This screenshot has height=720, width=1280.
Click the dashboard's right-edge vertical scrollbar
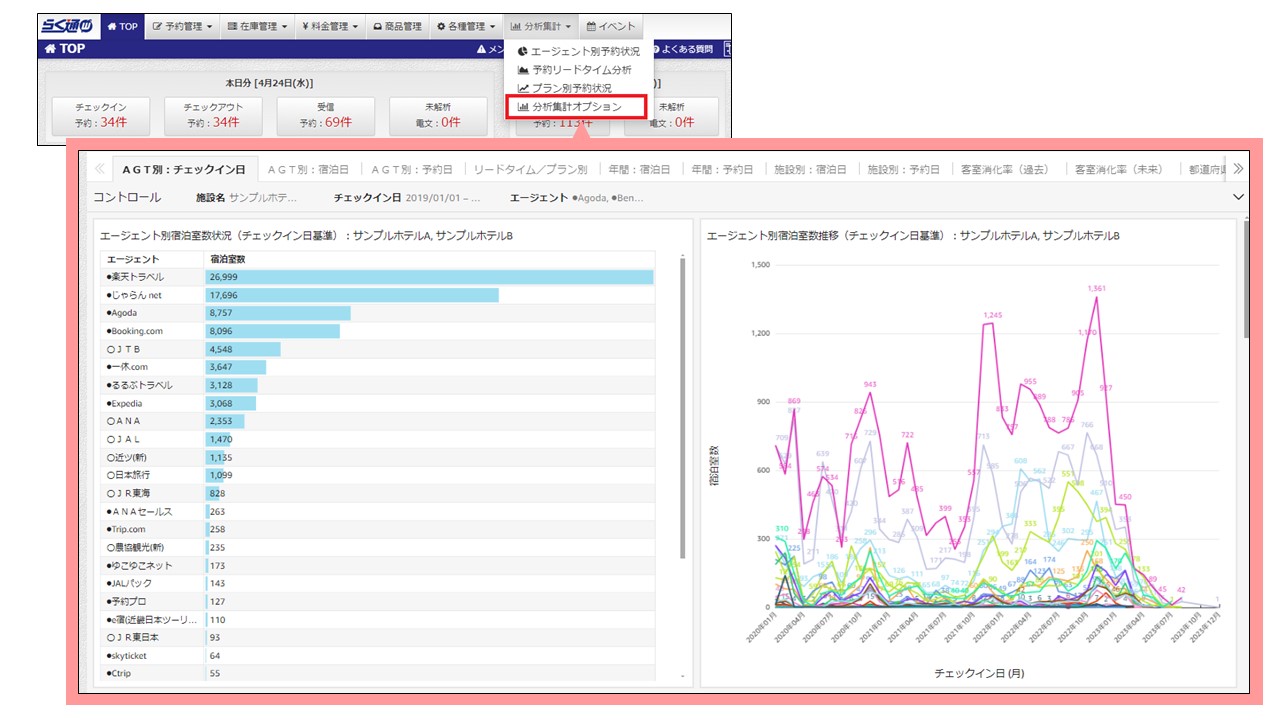pos(1245,279)
